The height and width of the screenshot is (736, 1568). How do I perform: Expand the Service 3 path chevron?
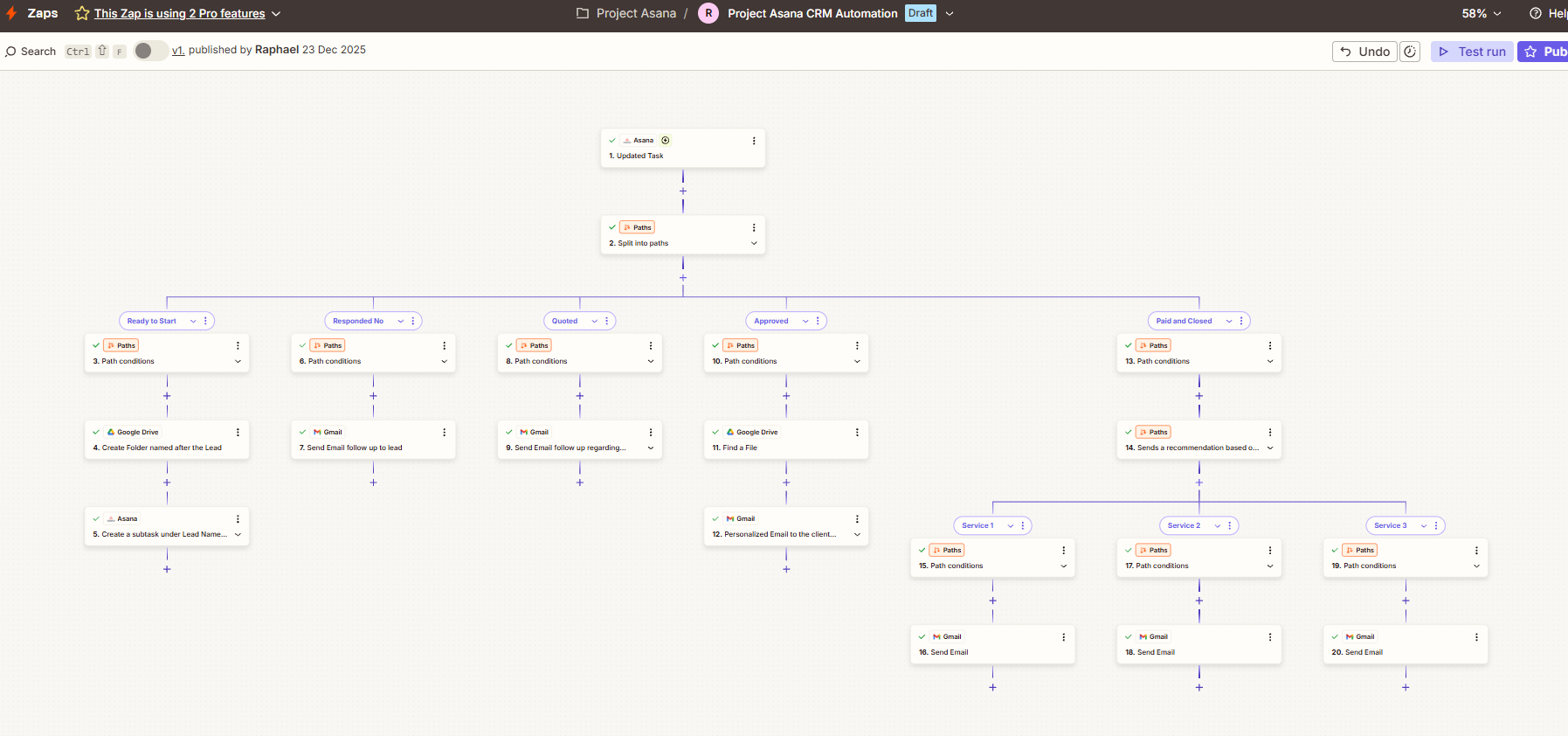(x=1424, y=525)
